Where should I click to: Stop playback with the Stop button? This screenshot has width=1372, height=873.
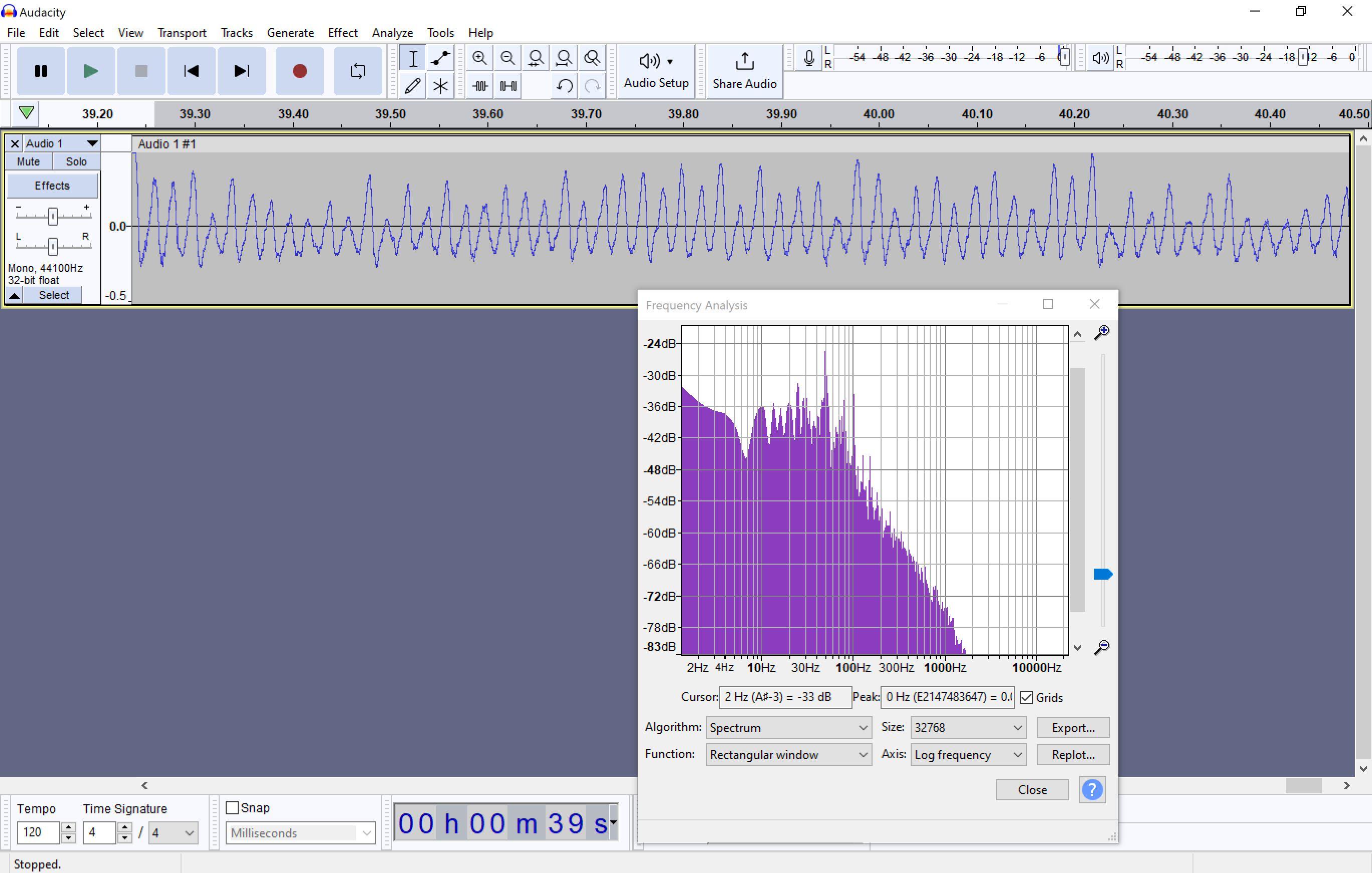click(141, 71)
